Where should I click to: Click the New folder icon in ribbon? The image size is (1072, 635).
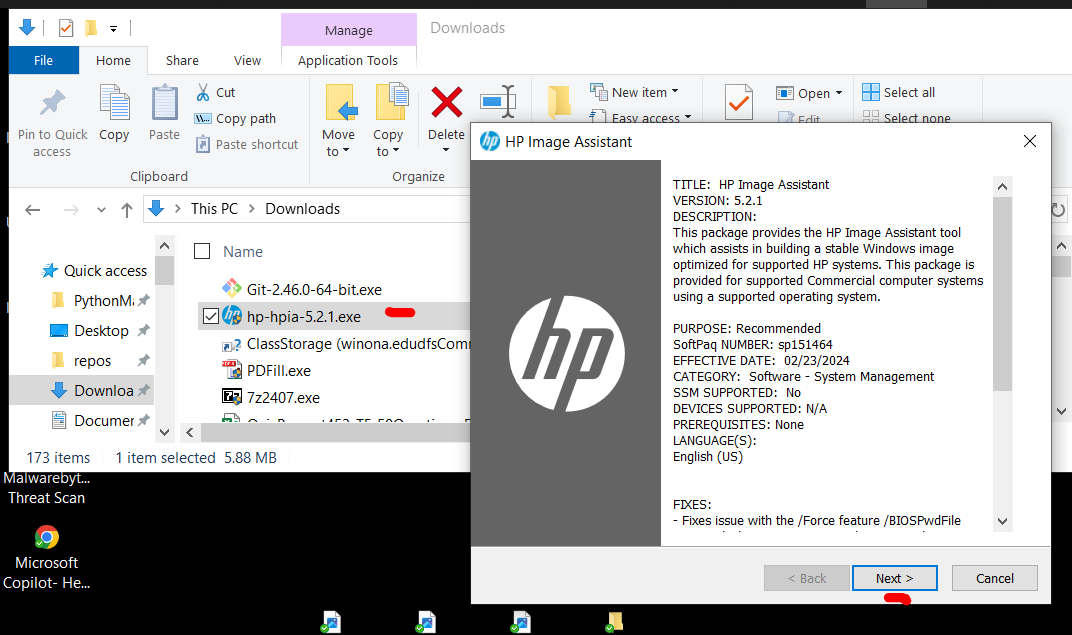pyautogui.click(x=559, y=103)
